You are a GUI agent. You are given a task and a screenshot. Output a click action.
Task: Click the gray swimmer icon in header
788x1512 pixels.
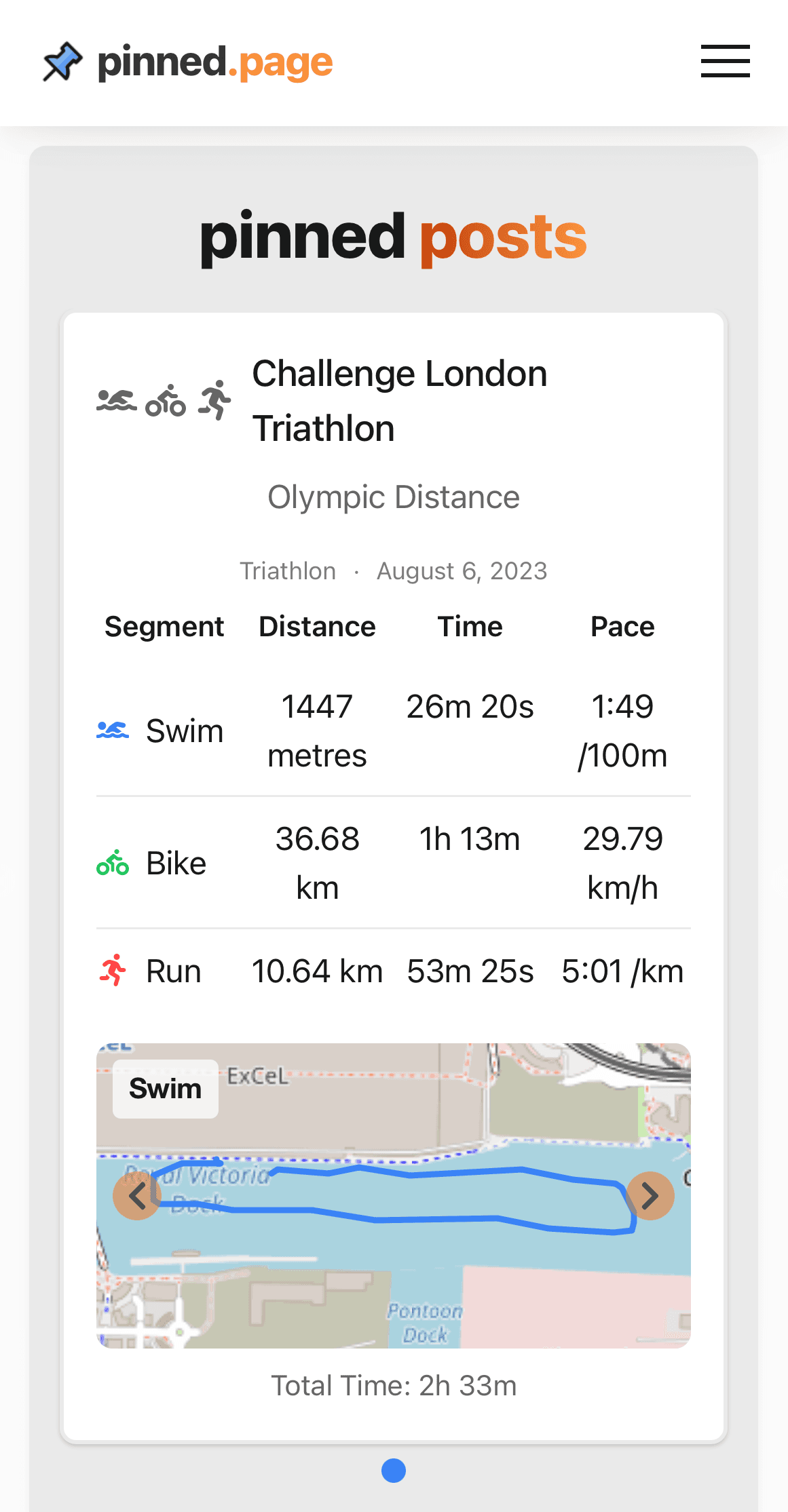[x=117, y=401]
